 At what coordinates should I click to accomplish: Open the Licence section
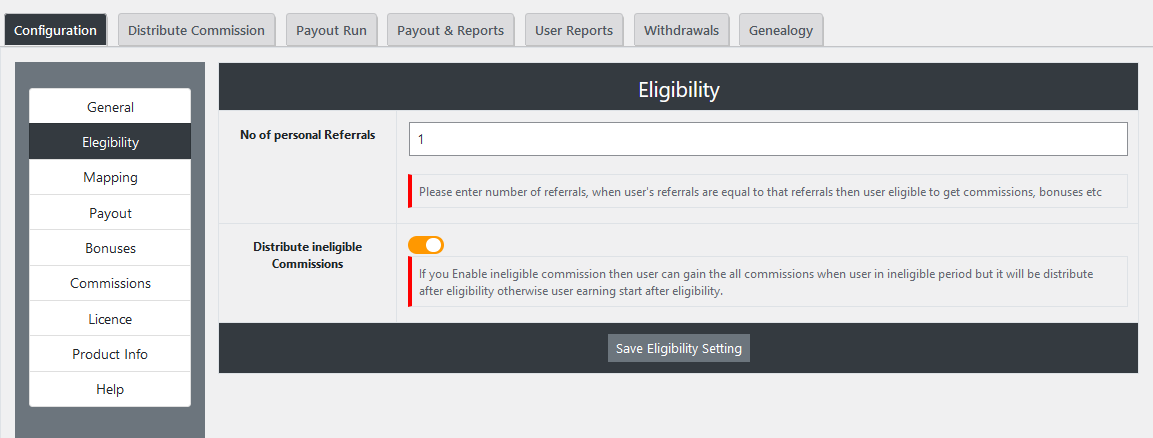coord(110,319)
